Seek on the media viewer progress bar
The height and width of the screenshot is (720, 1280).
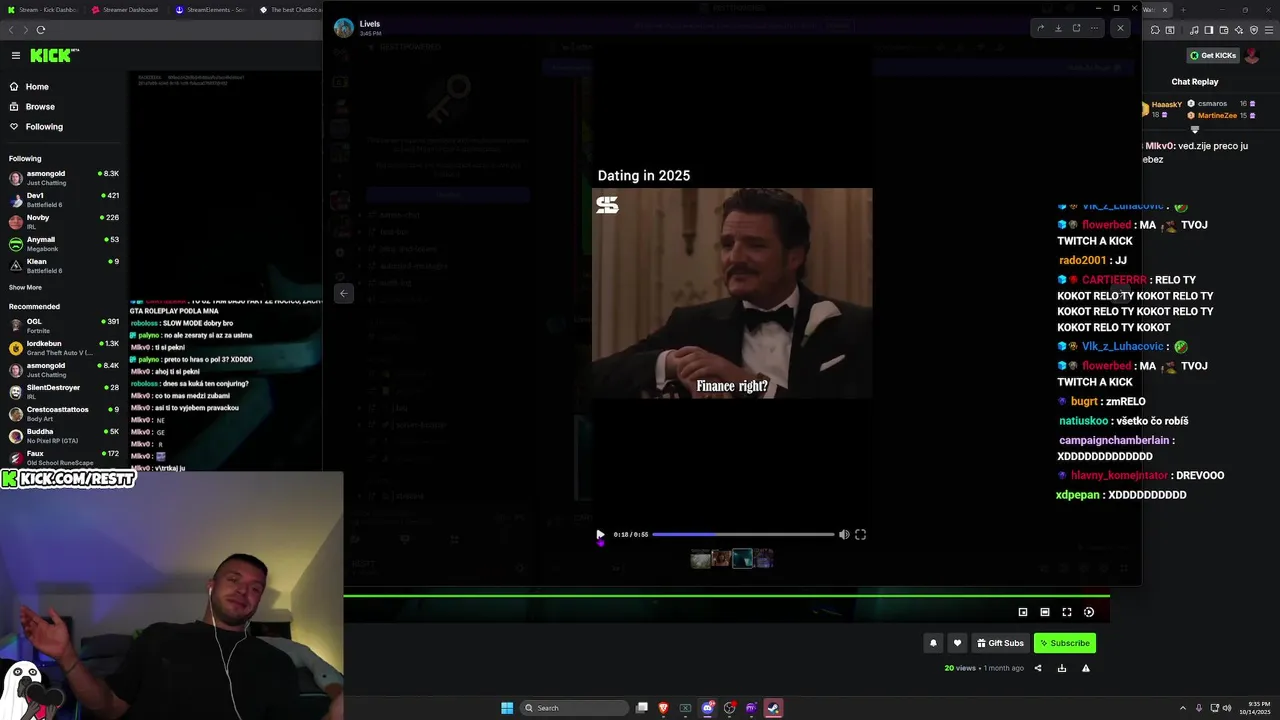pos(743,534)
